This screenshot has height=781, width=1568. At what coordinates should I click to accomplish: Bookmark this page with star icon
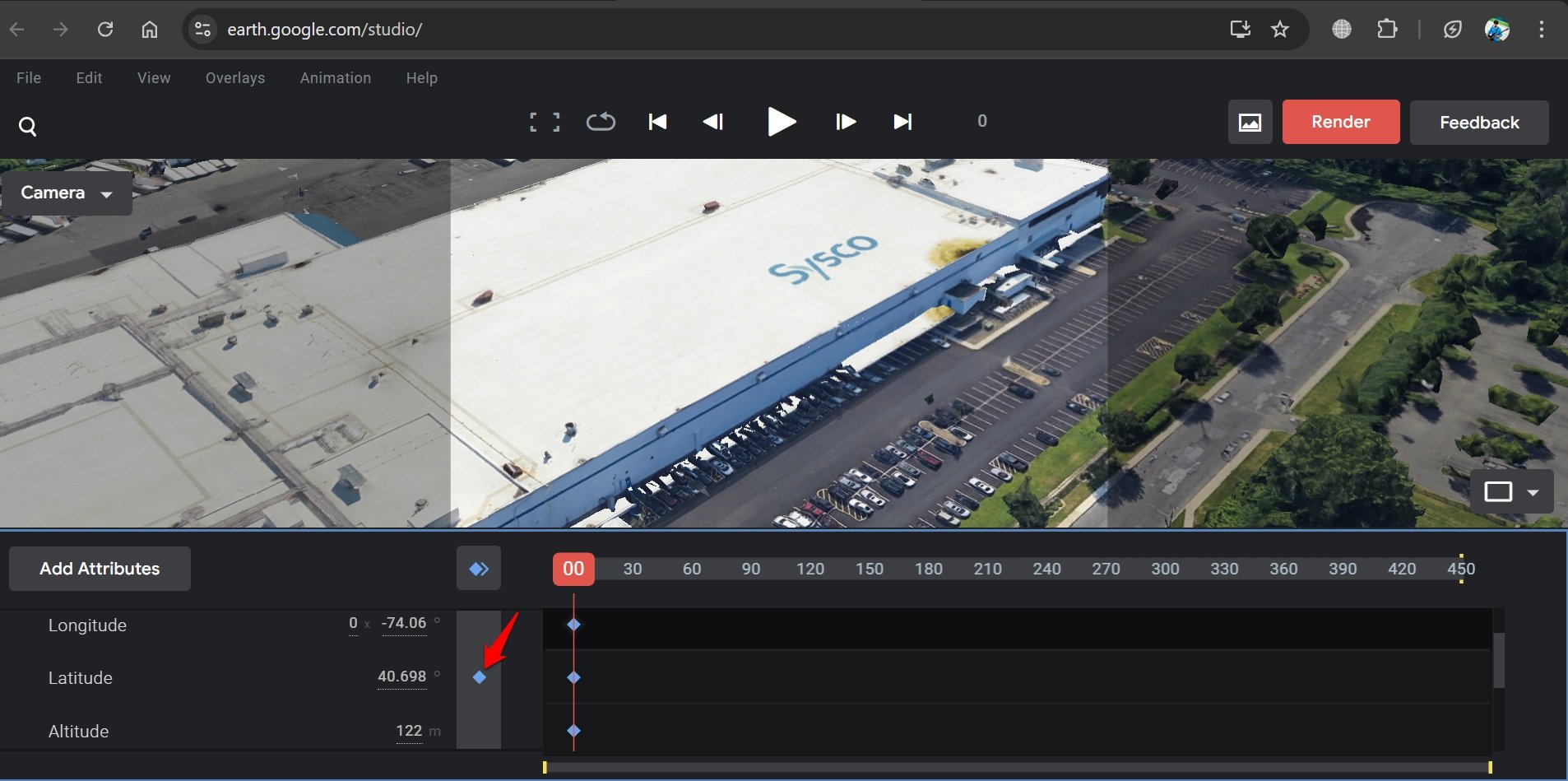click(x=1280, y=30)
